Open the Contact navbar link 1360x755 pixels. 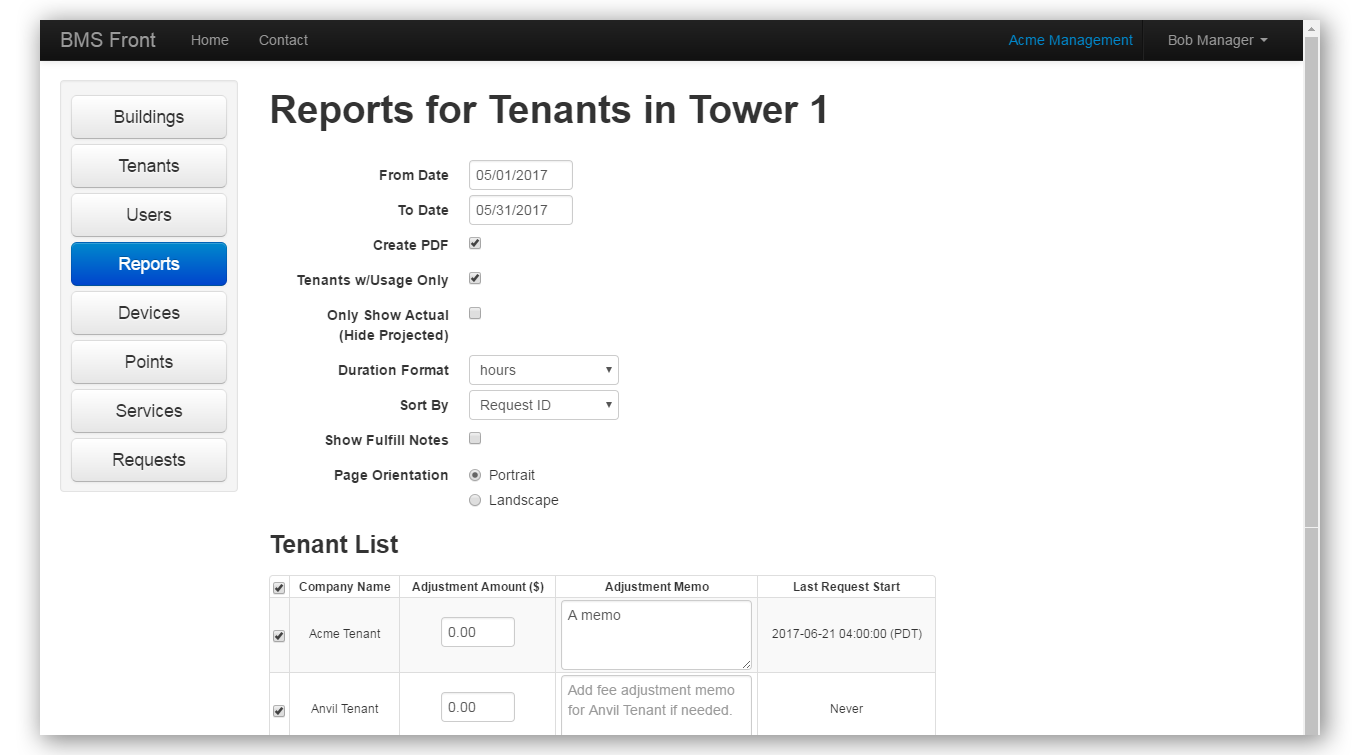[283, 40]
